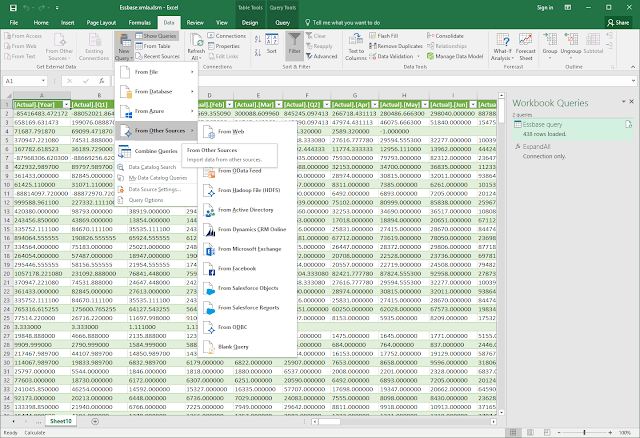Viewport: 640px width, 438px height.
Task: Click the Share button
Action: [x=618, y=22]
